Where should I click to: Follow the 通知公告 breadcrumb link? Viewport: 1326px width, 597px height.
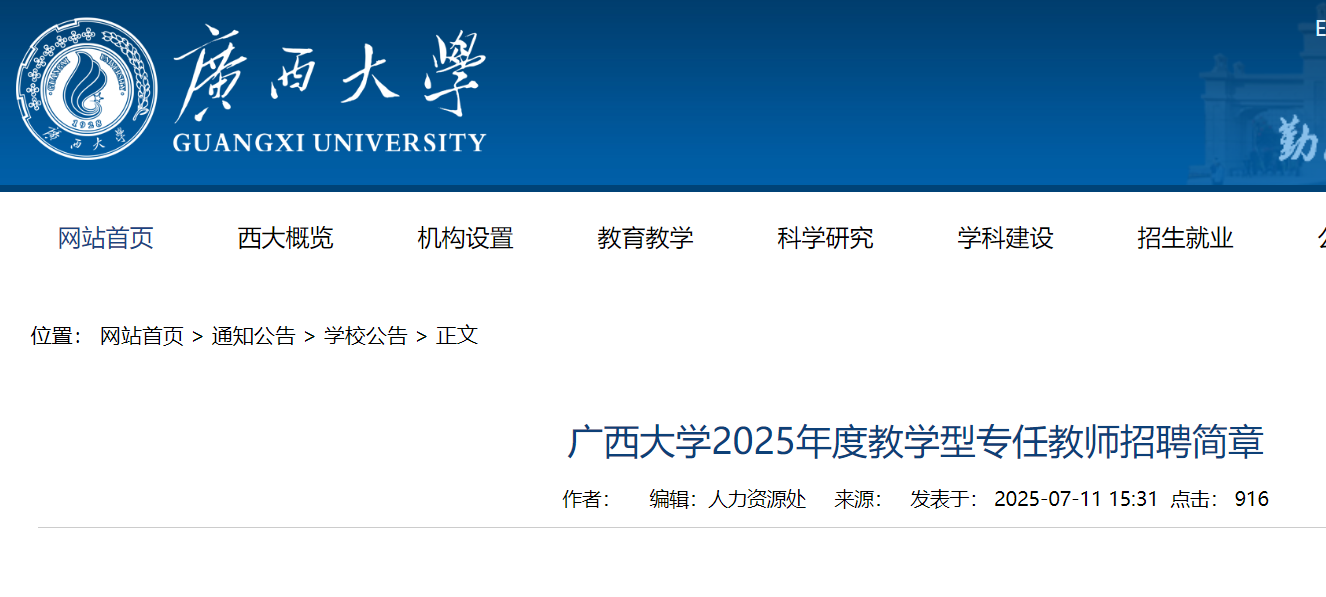pos(254,336)
